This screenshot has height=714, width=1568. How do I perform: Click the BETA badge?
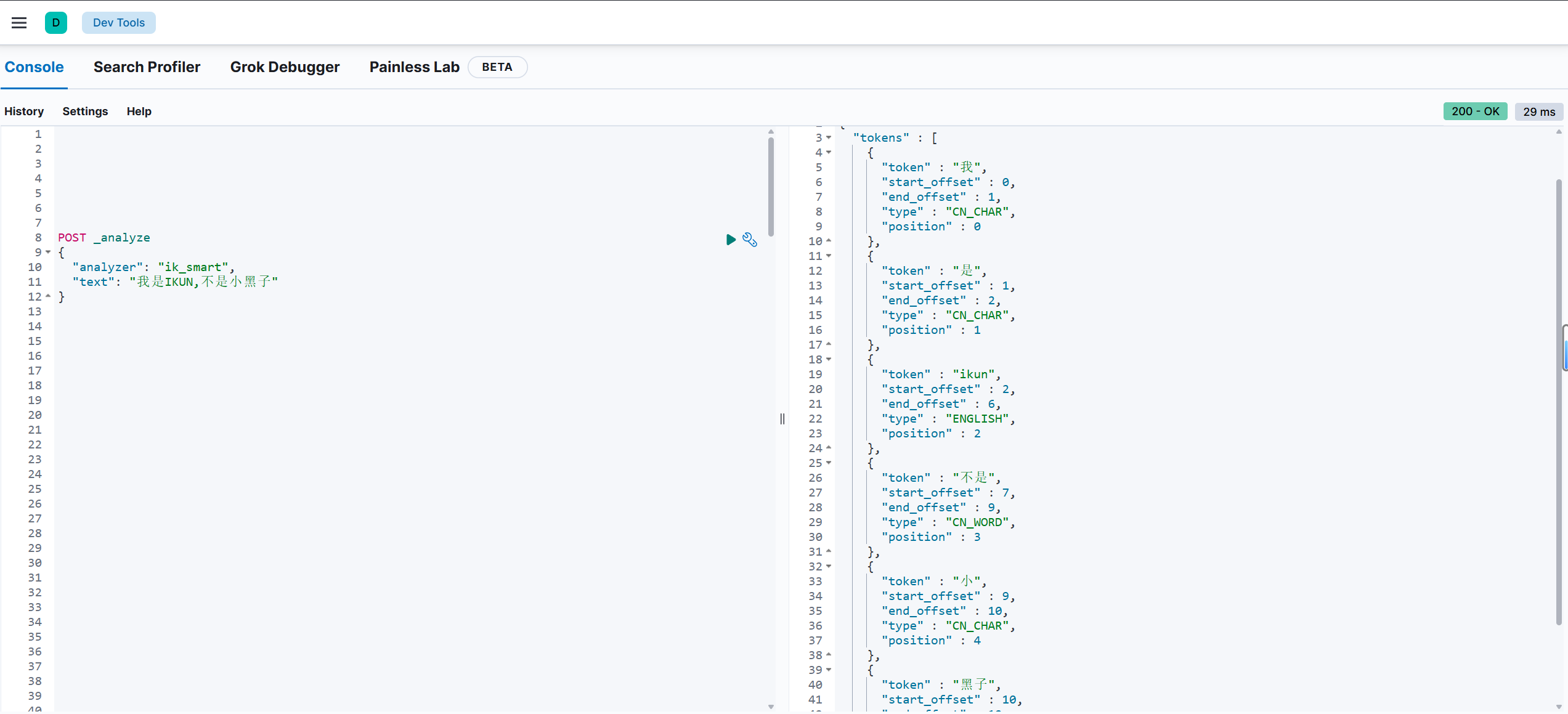click(497, 67)
